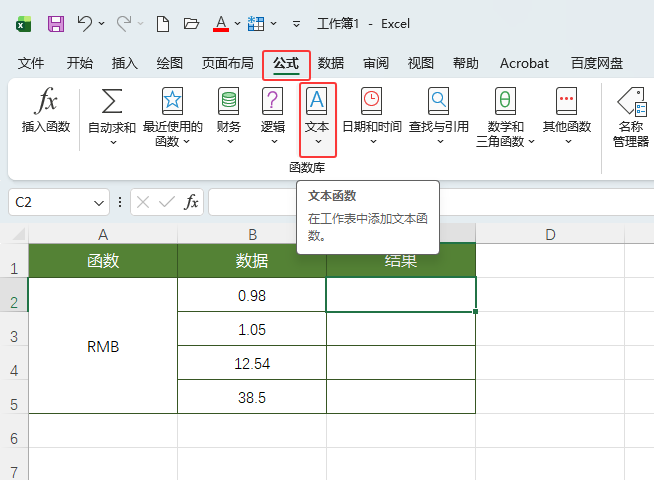
Task: Select column A header
Action: point(103,234)
